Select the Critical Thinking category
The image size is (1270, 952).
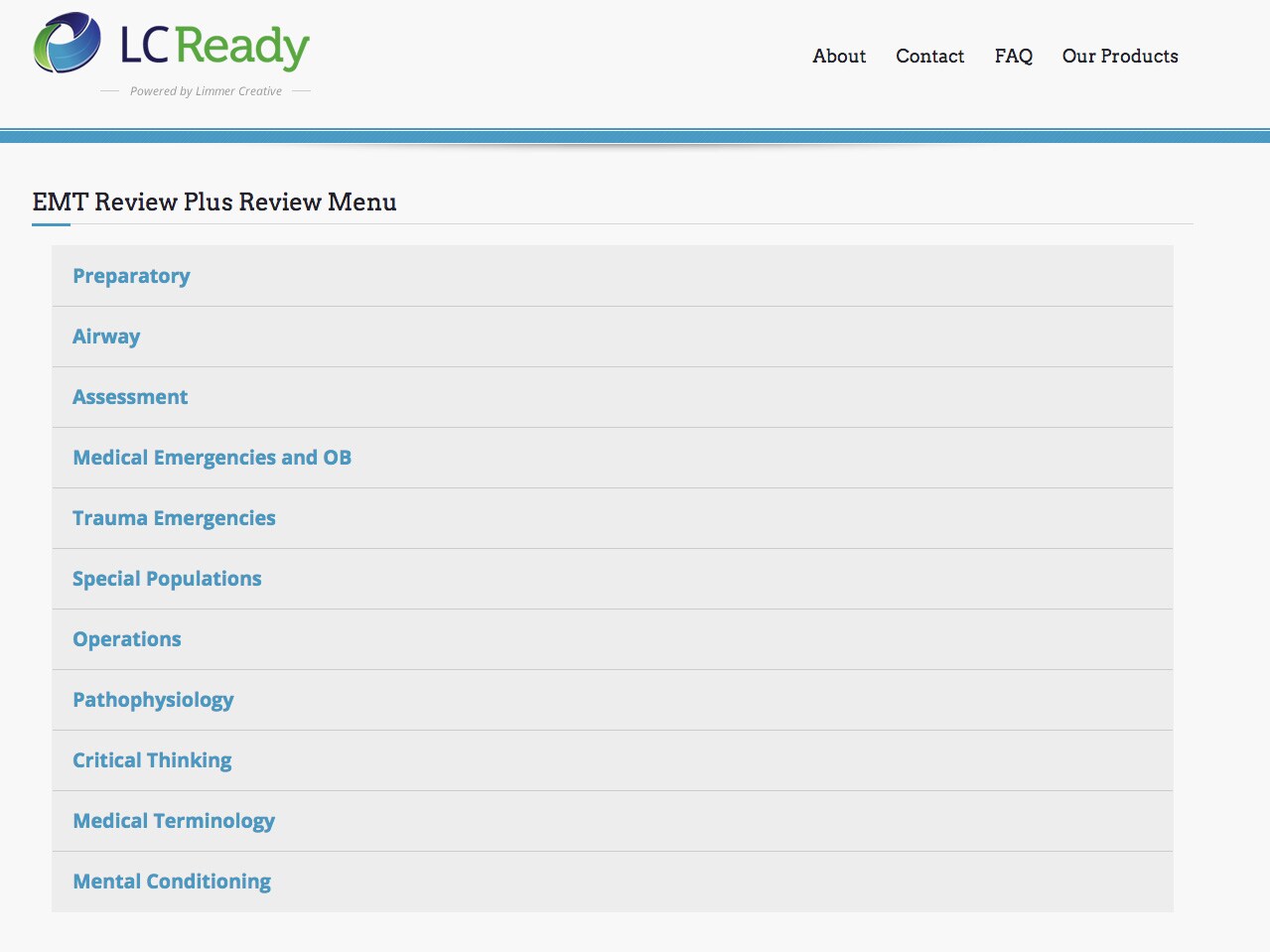(152, 760)
